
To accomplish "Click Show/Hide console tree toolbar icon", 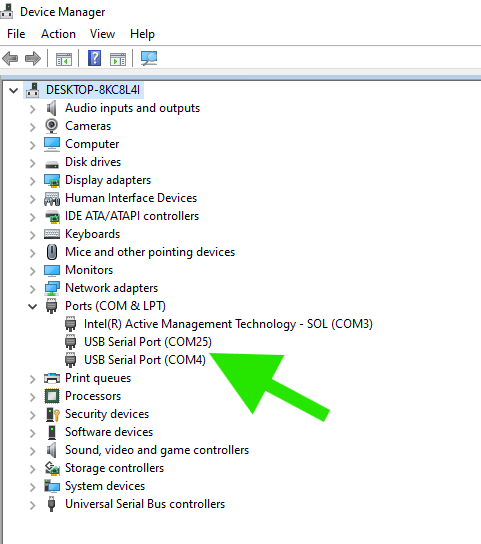I will [x=64, y=59].
